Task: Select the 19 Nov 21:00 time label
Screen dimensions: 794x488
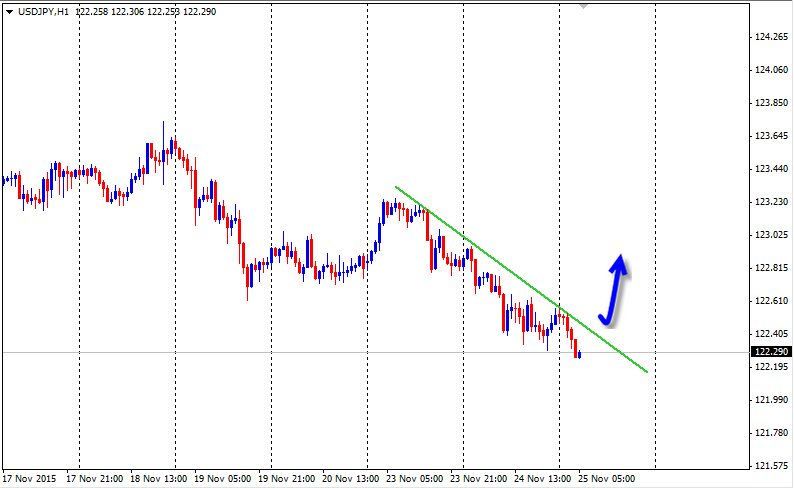Action: point(287,478)
